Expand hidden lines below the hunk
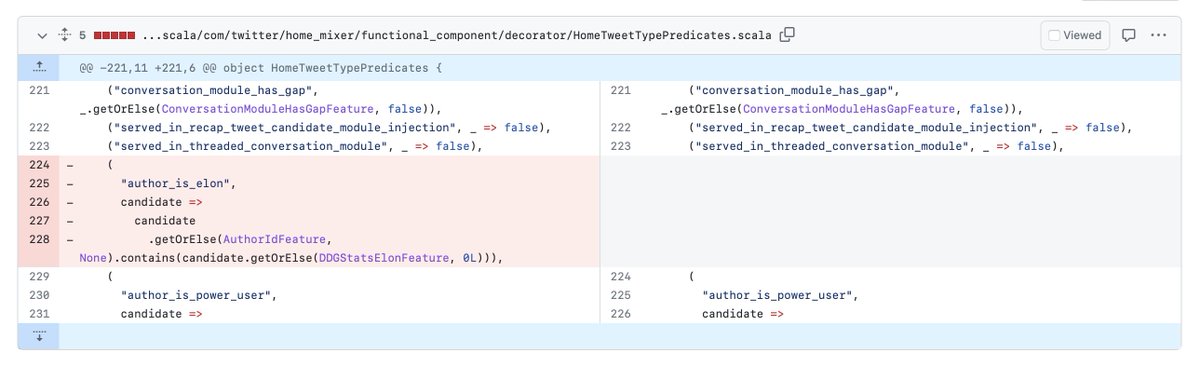 (39, 336)
